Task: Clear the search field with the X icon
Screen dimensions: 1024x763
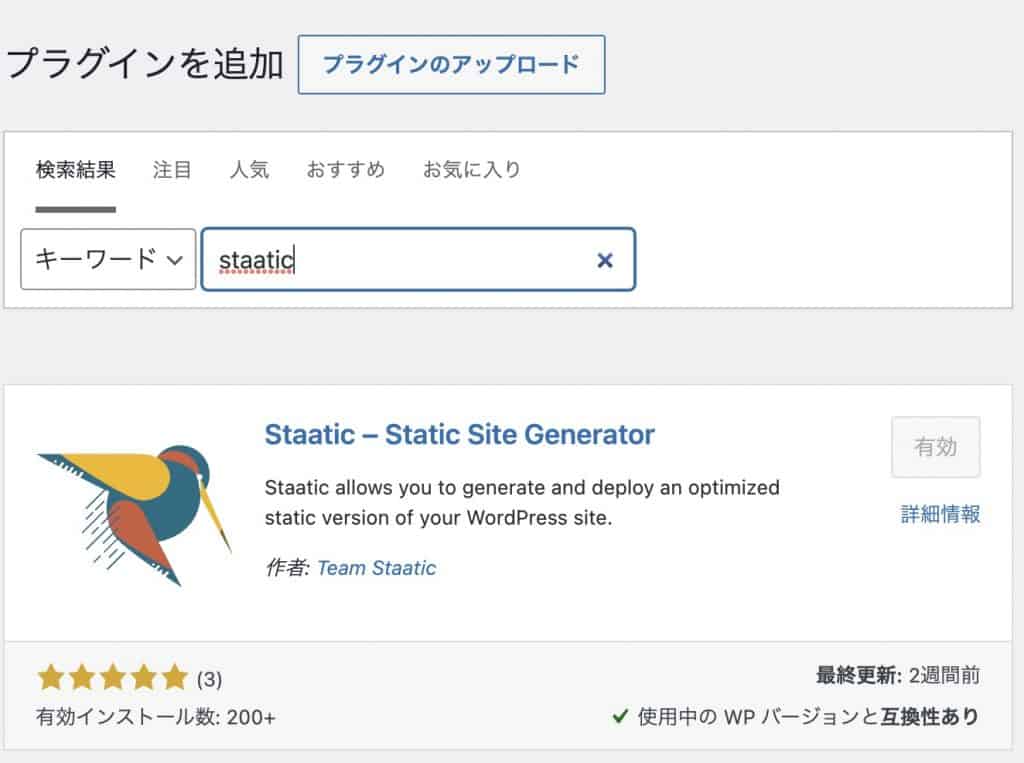Action: tap(605, 261)
